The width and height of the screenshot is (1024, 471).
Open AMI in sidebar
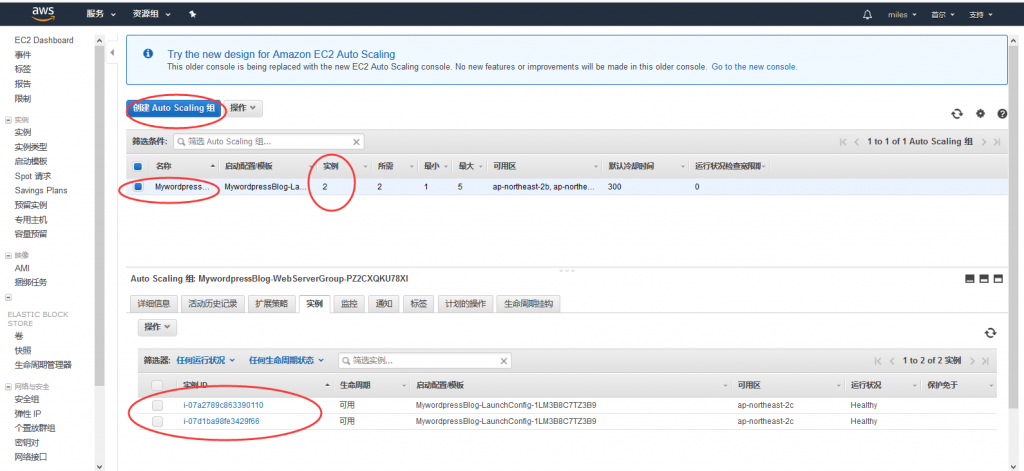(22, 268)
